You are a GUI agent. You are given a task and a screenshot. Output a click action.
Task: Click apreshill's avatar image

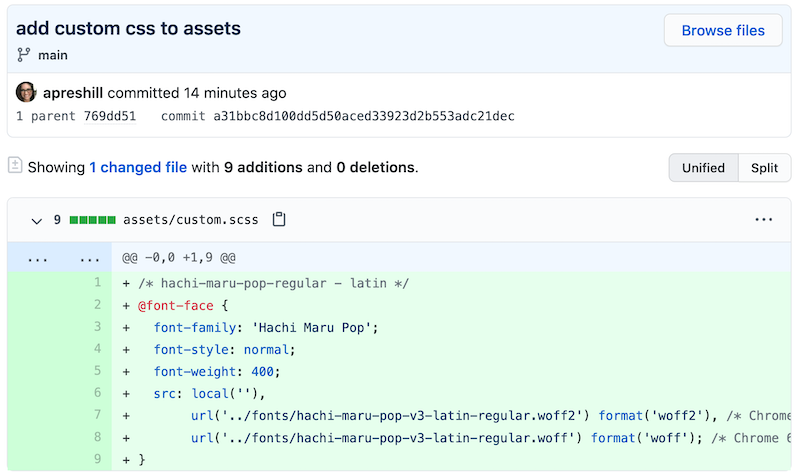coord(26,93)
